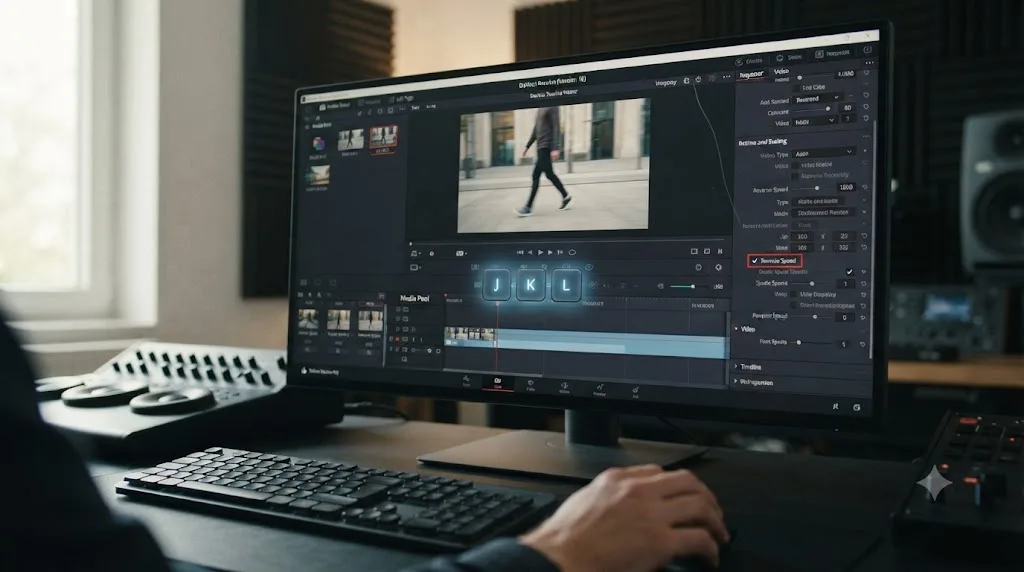This screenshot has width=1024, height=572.
Task: Select the street clip thumbnail below the color wheel
Action: click(317, 175)
